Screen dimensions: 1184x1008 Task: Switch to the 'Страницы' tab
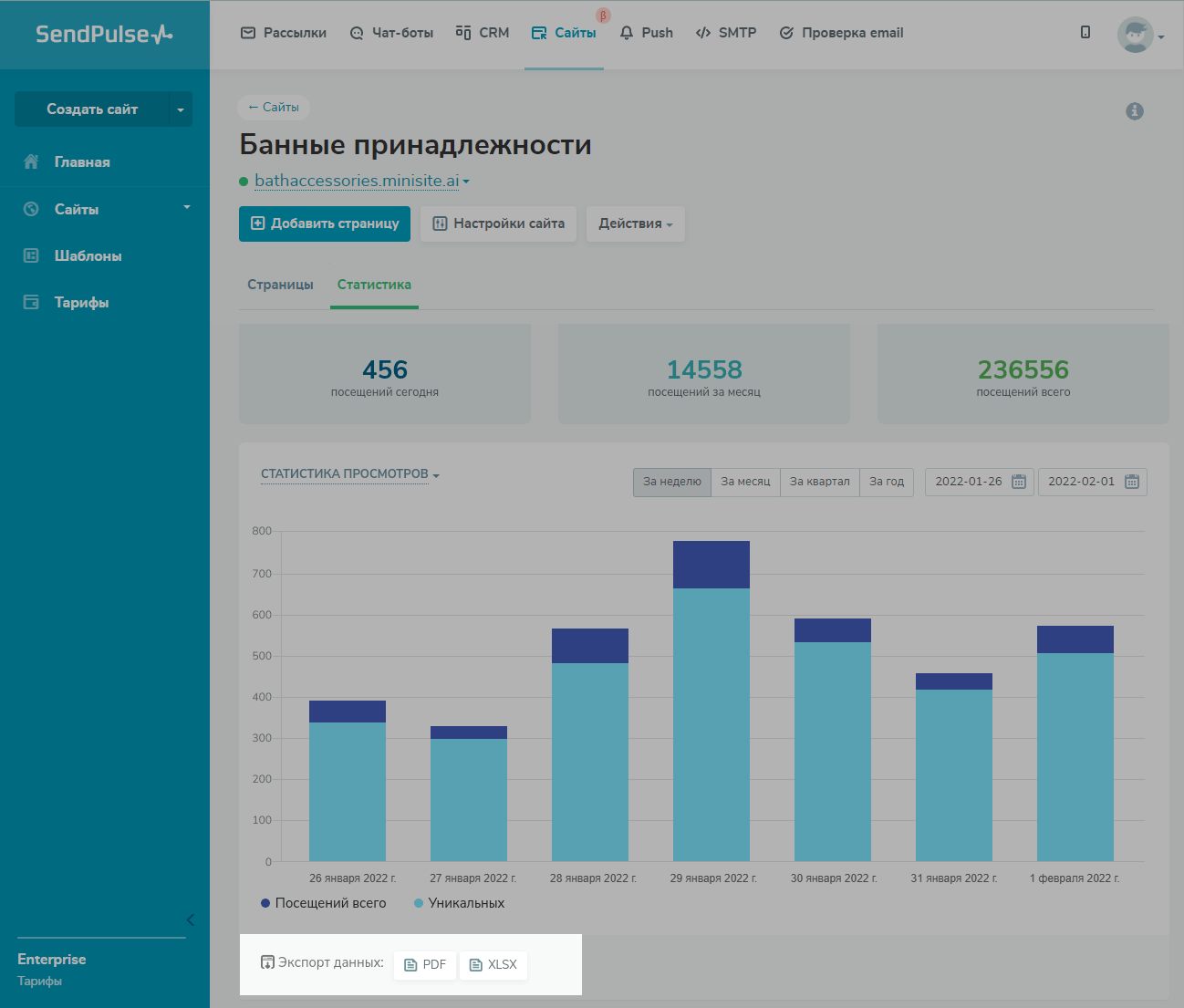point(280,285)
